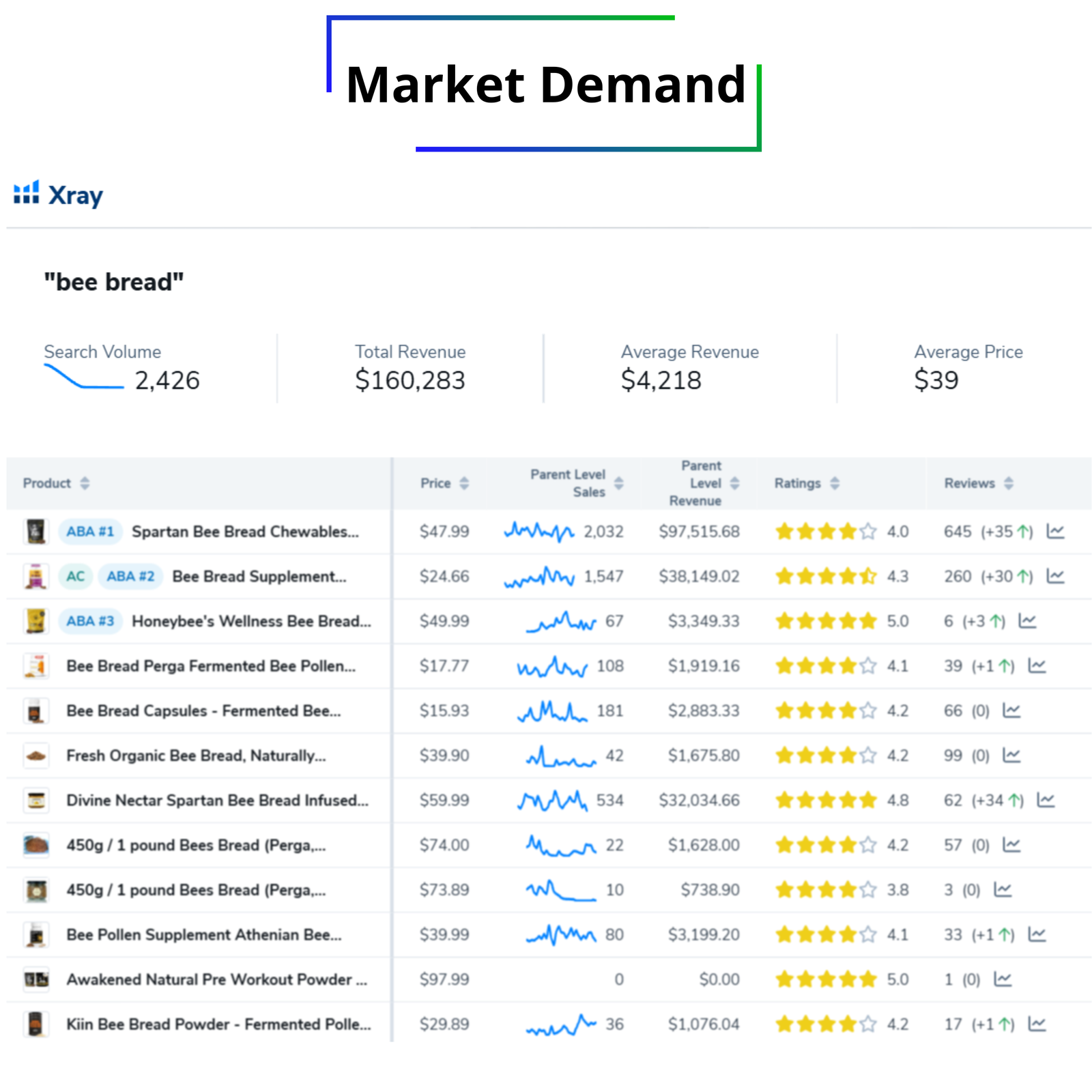1092x1092 pixels.
Task: Open Kiin Bee Bread Powder product thumbnail
Action: point(35,1024)
